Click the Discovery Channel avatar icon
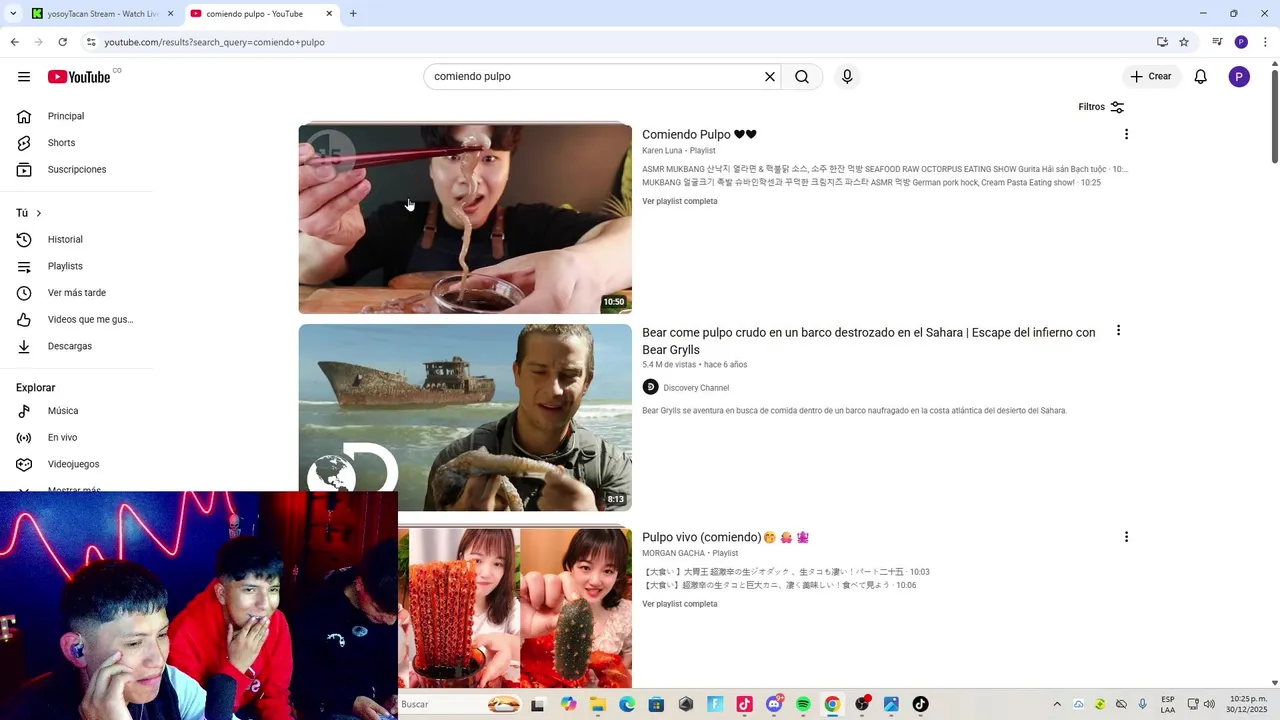Viewport: 1280px width, 720px height. [x=650, y=387]
